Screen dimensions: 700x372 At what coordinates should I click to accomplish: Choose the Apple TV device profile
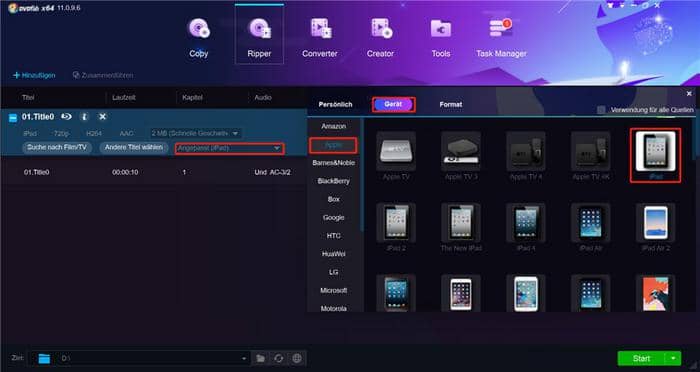(x=396, y=155)
